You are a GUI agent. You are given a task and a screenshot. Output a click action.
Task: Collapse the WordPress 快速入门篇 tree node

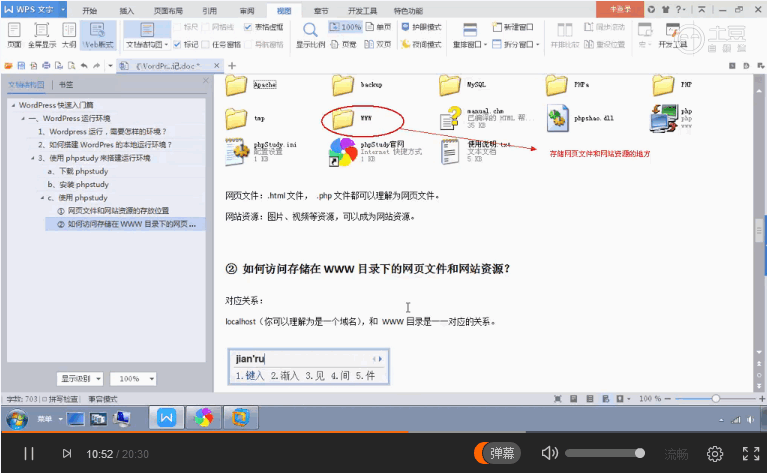[x=13, y=105]
